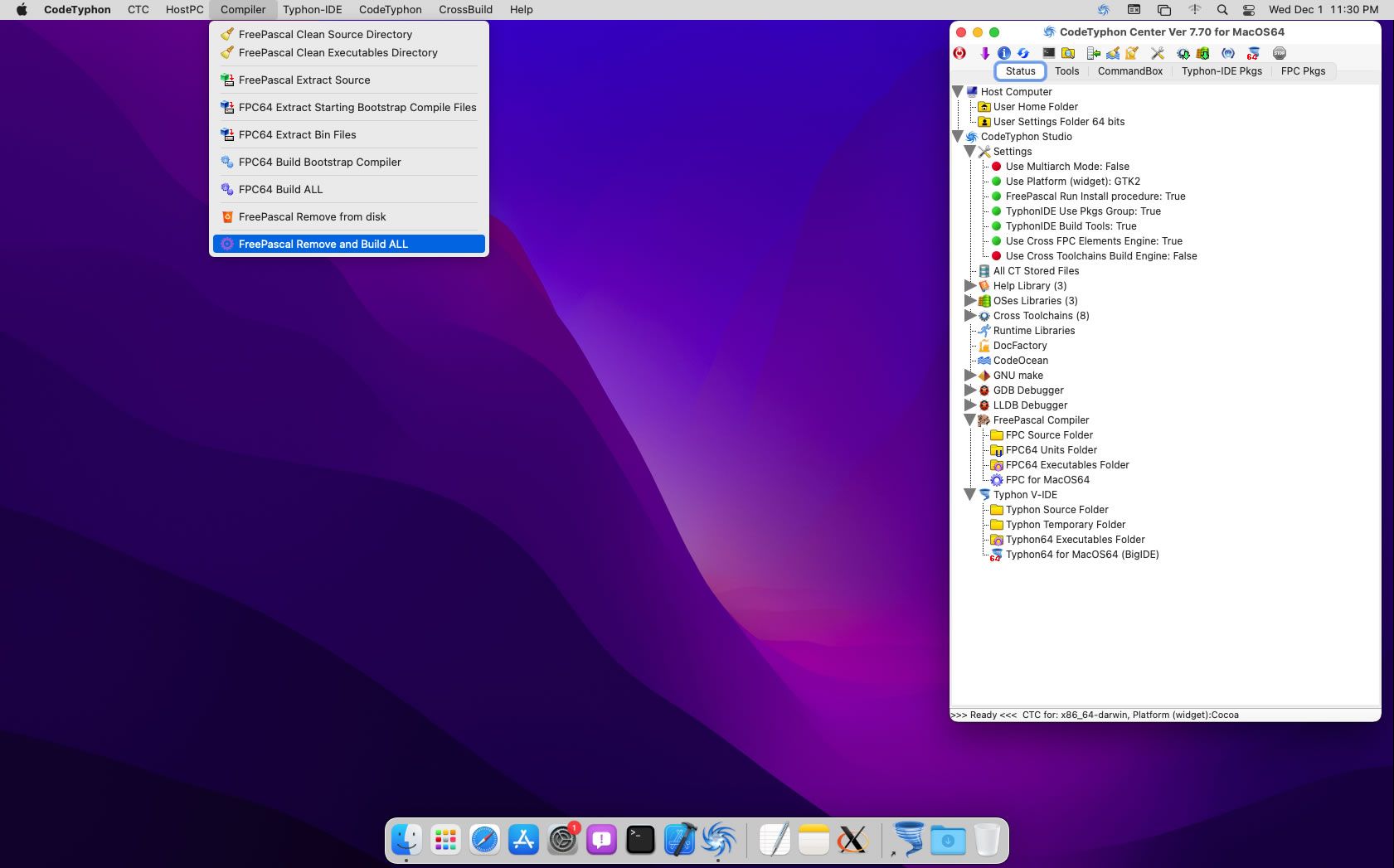The height and width of the screenshot is (868, 1394).
Task: Open the Typhon-IDE menu
Action: 312,10
